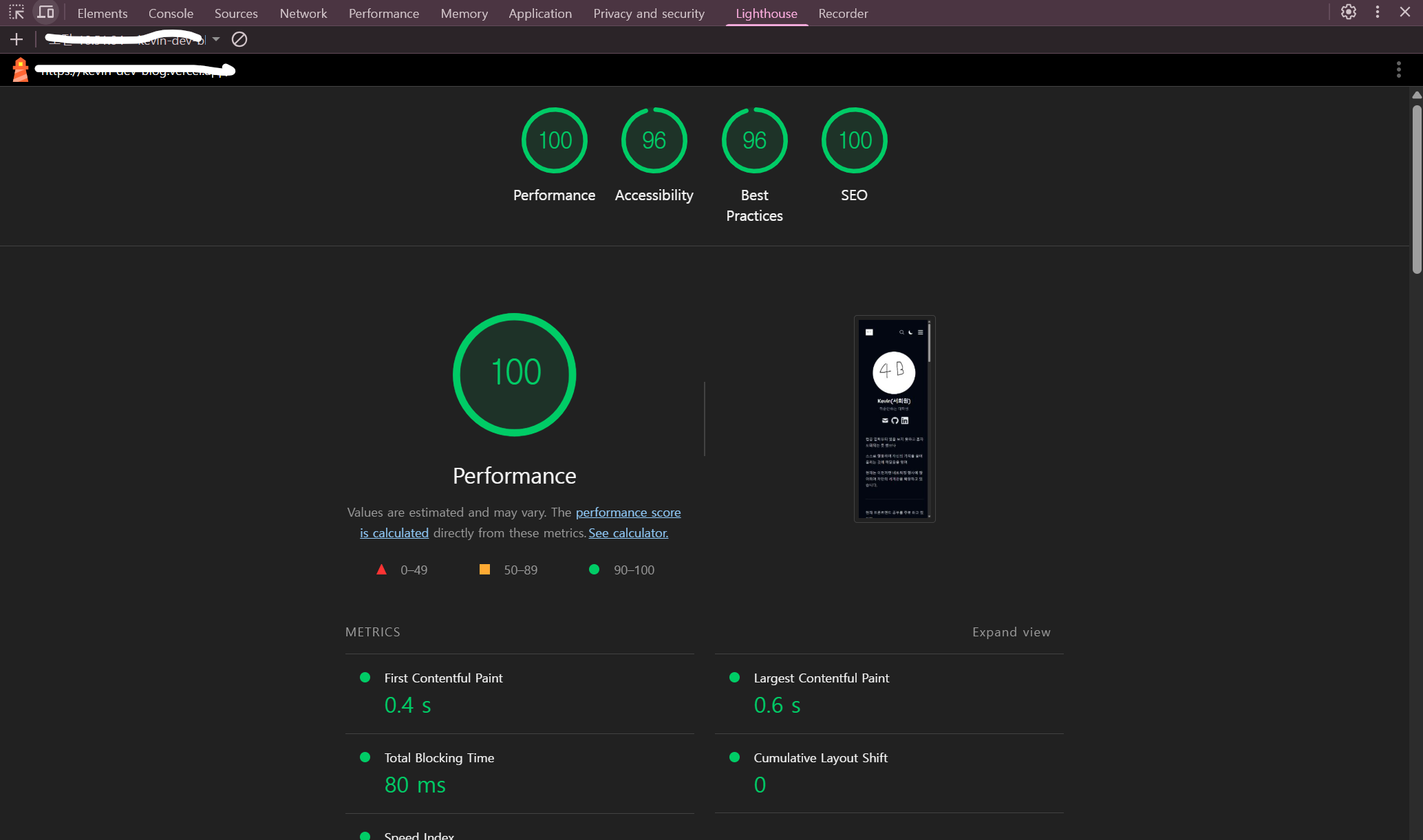The image size is (1423, 840).
Task: Click the page screenshot thumbnail
Action: 894,418
